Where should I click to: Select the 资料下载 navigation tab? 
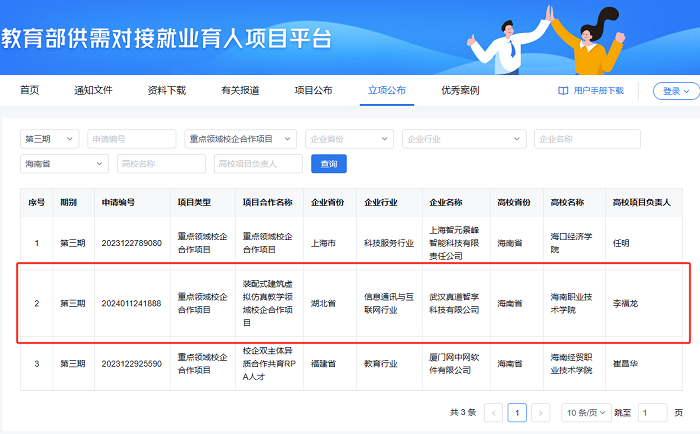click(x=166, y=90)
